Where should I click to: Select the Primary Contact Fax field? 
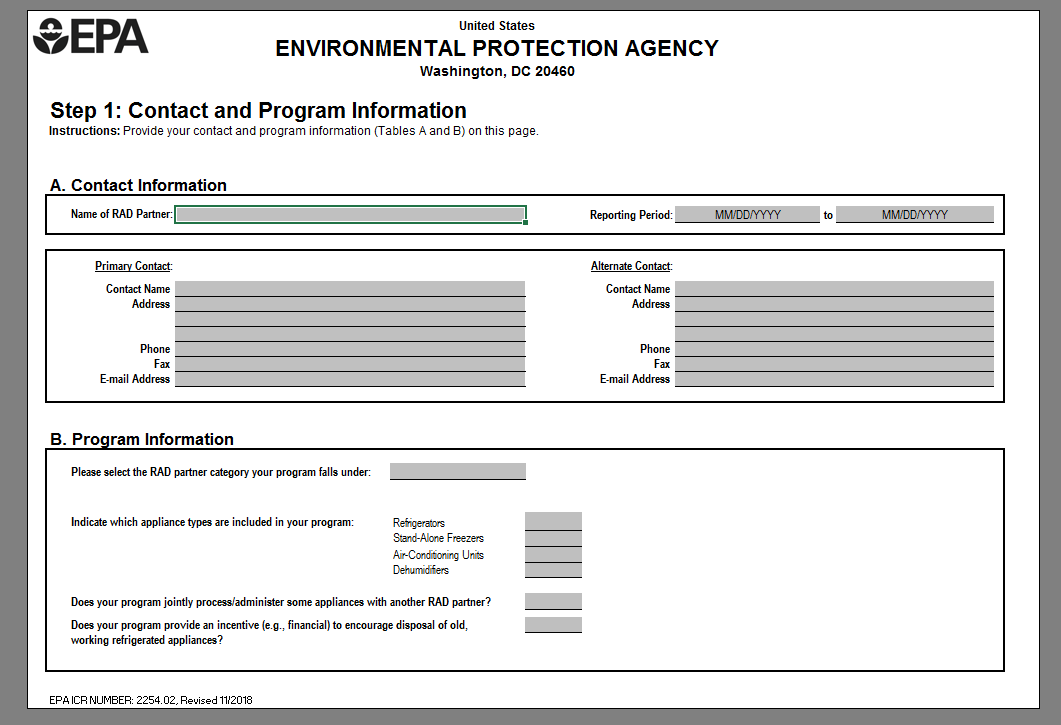(350, 364)
